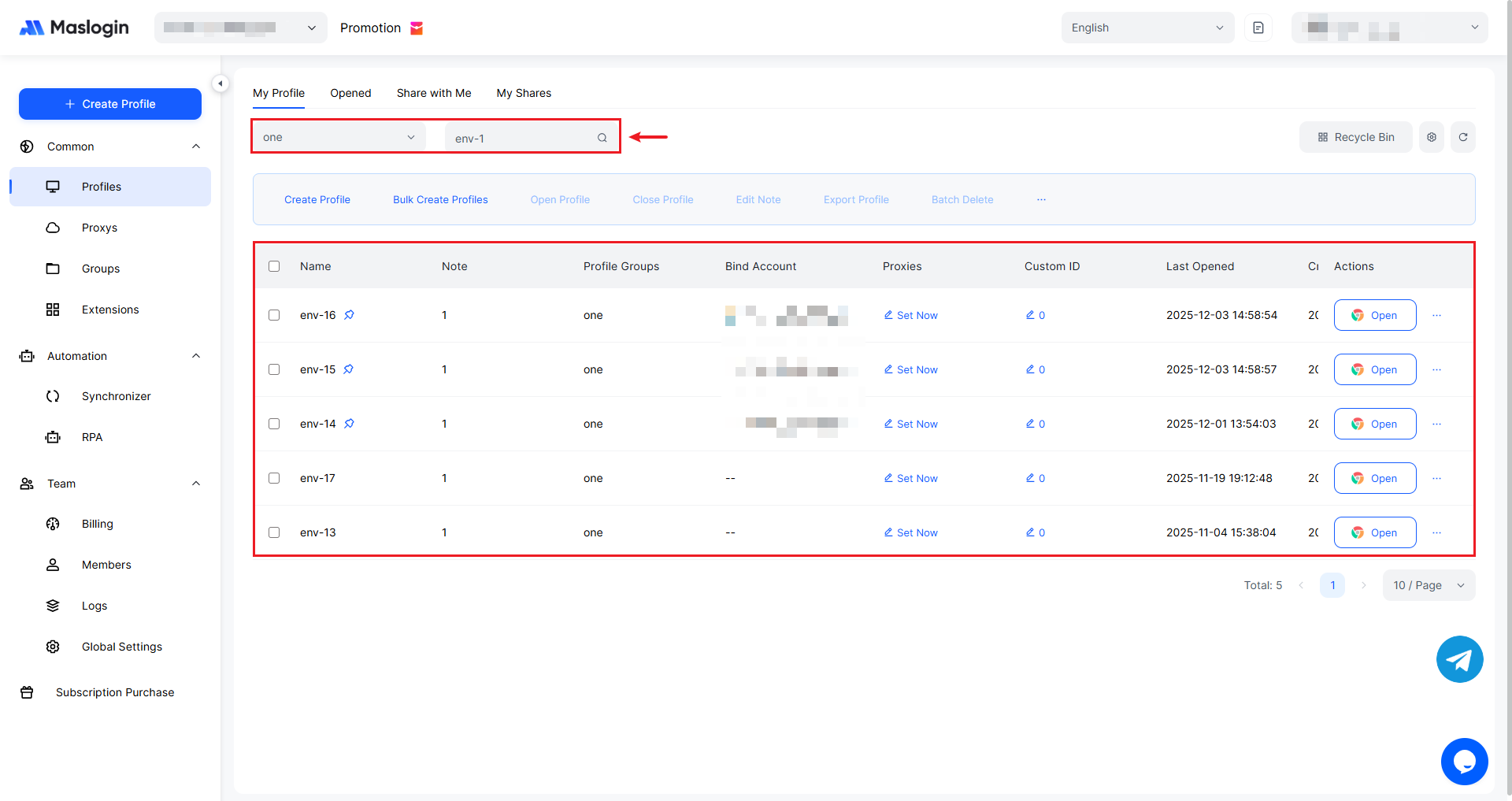
Task: Edit Custom ID pencil for env-15
Action: [1030, 369]
